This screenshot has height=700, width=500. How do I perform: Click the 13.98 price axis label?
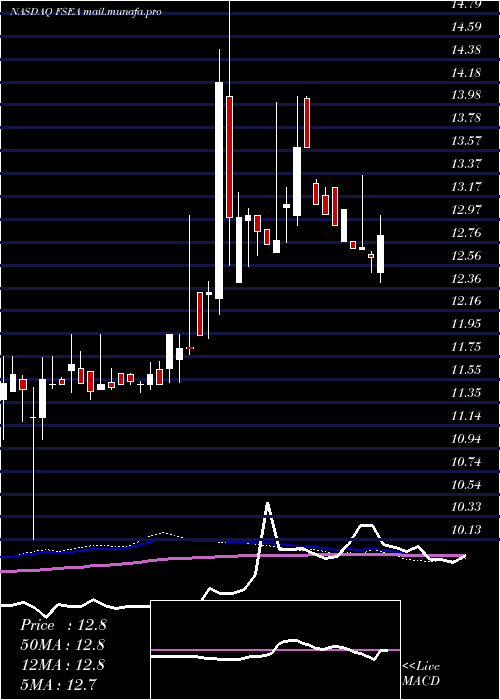click(x=467, y=95)
